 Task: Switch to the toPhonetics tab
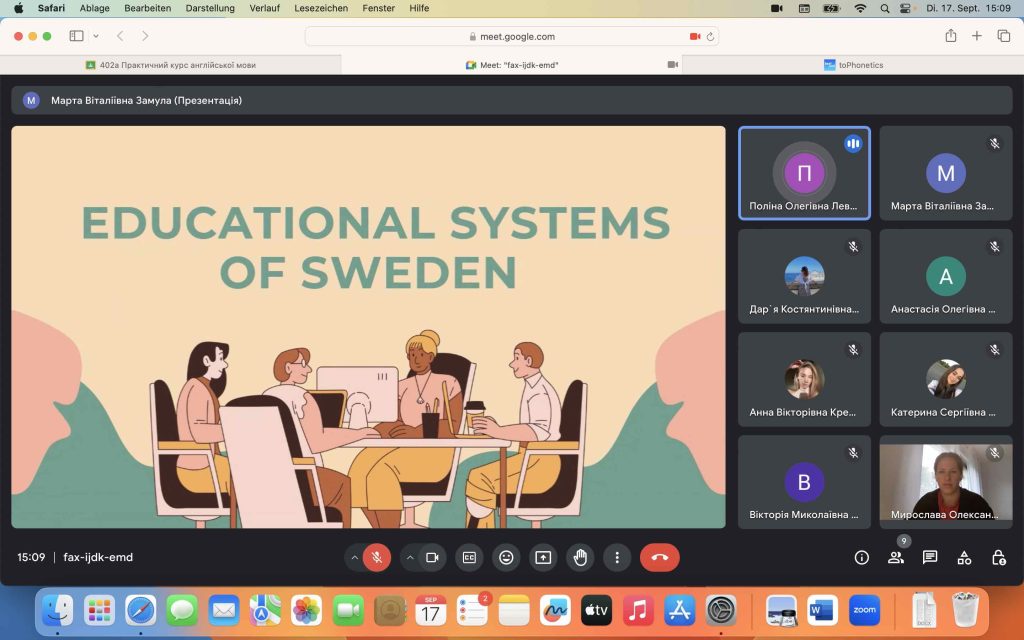(853, 65)
